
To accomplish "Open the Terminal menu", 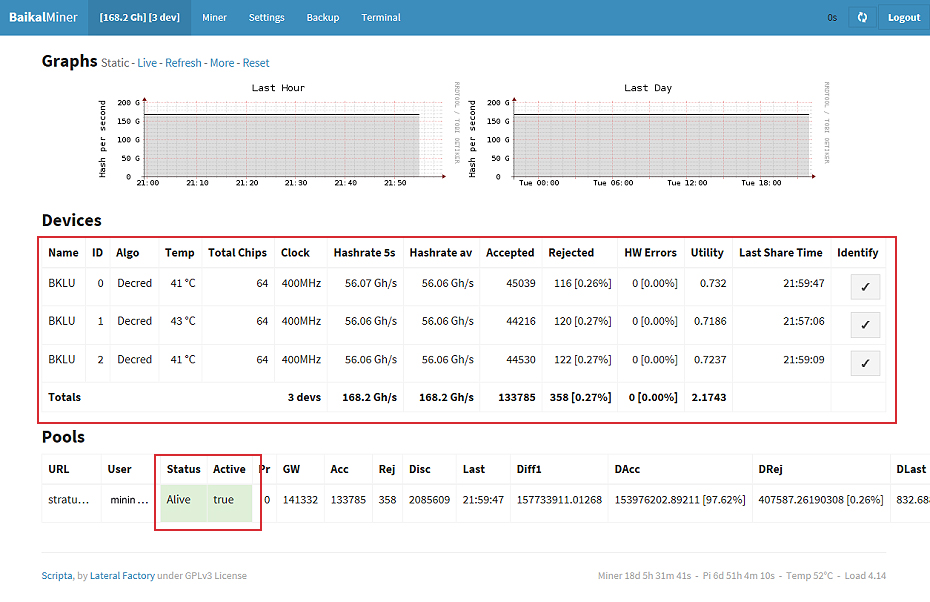I will tap(381, 18).
